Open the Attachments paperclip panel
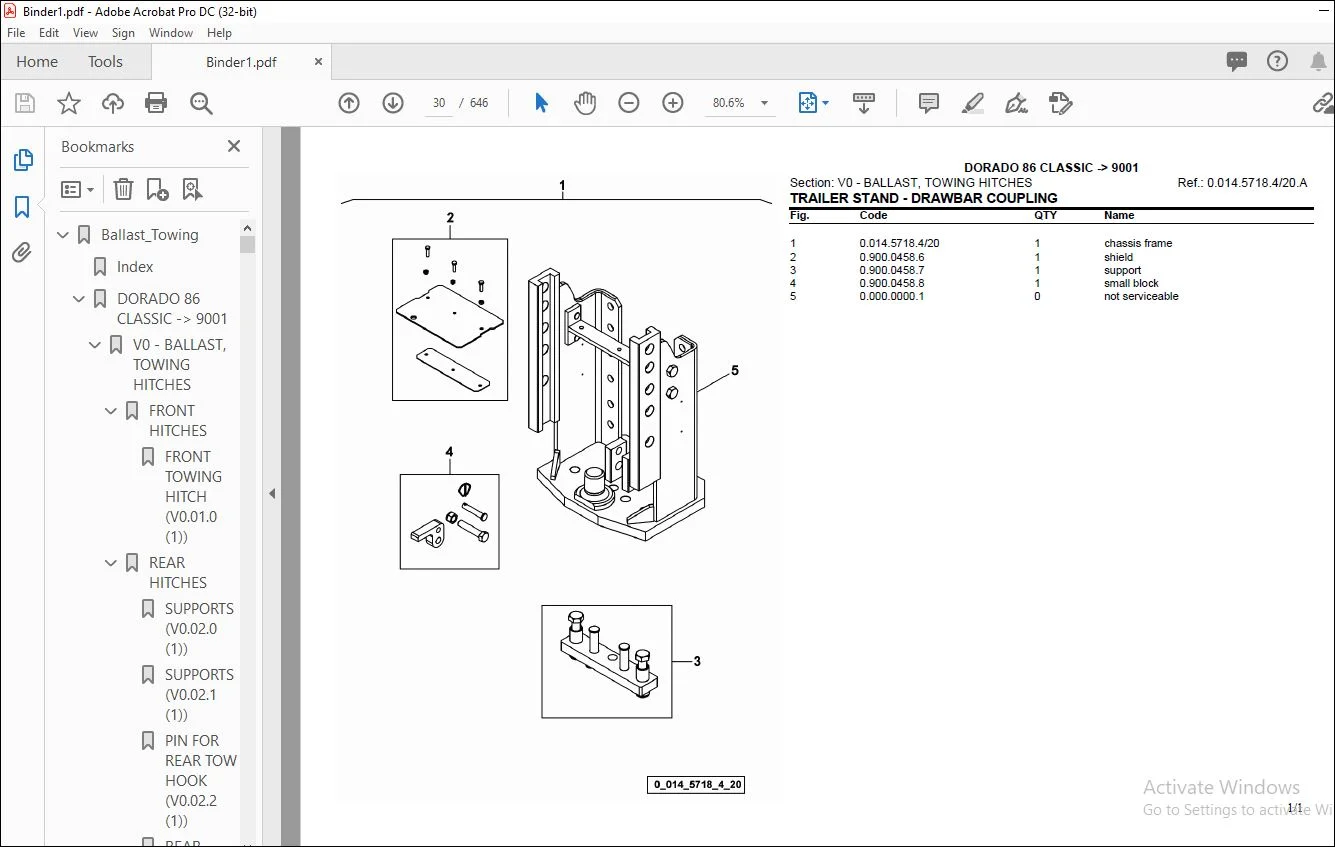Screen dimensions: 1335x847 (22, 253)
